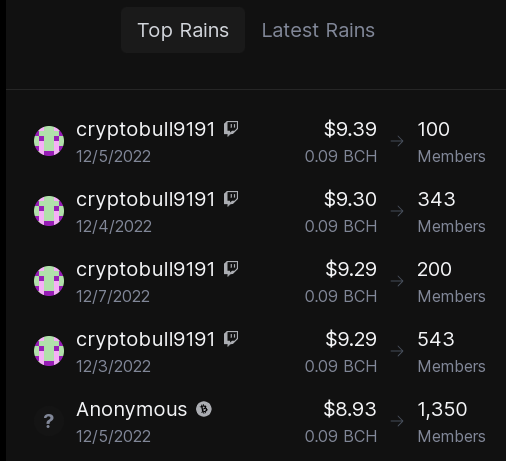
Task: Click the 343 Members count
Action: tap(452, 212)
